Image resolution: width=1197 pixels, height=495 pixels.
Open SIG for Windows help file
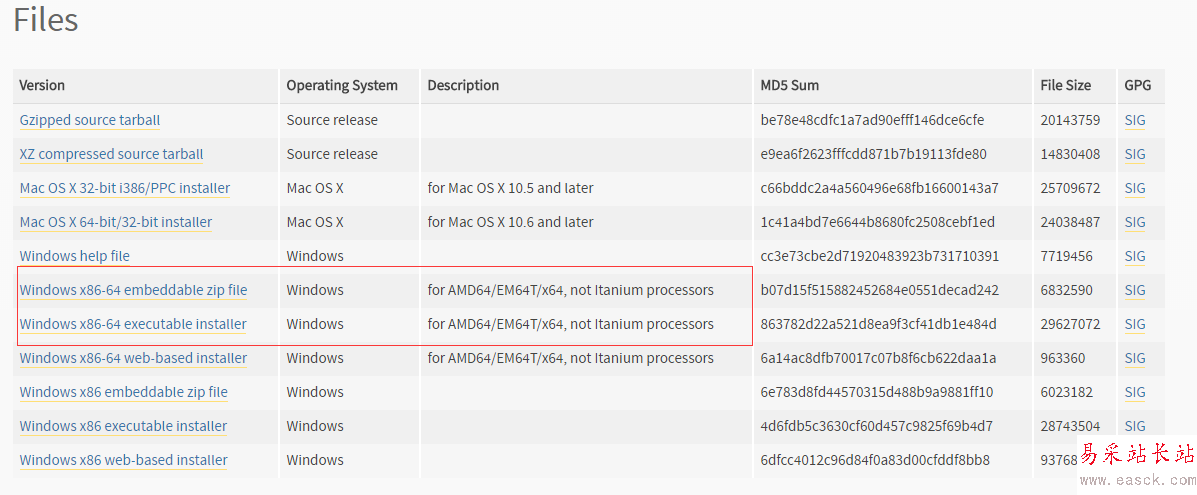pos(1135,256)
